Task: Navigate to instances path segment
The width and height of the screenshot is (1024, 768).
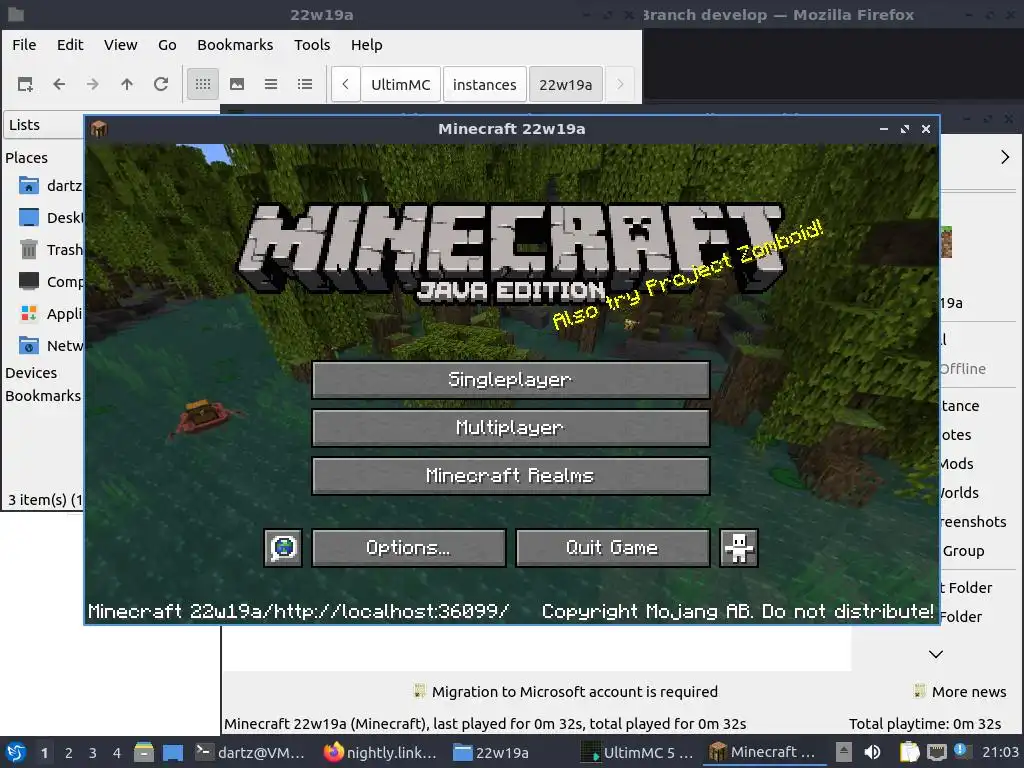Action: pos(485,85)
